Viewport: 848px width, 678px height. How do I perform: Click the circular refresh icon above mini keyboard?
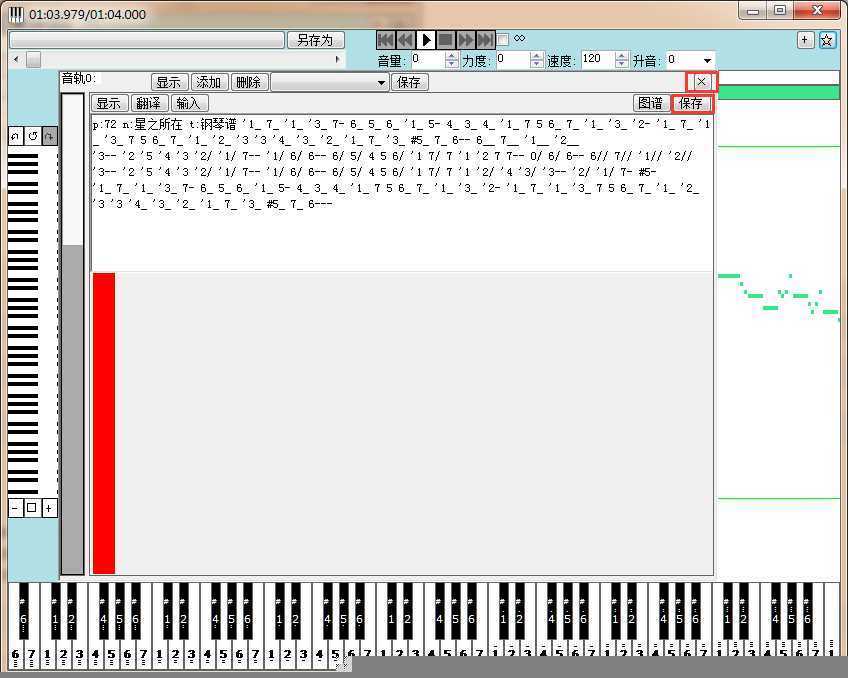click(32, 136)
